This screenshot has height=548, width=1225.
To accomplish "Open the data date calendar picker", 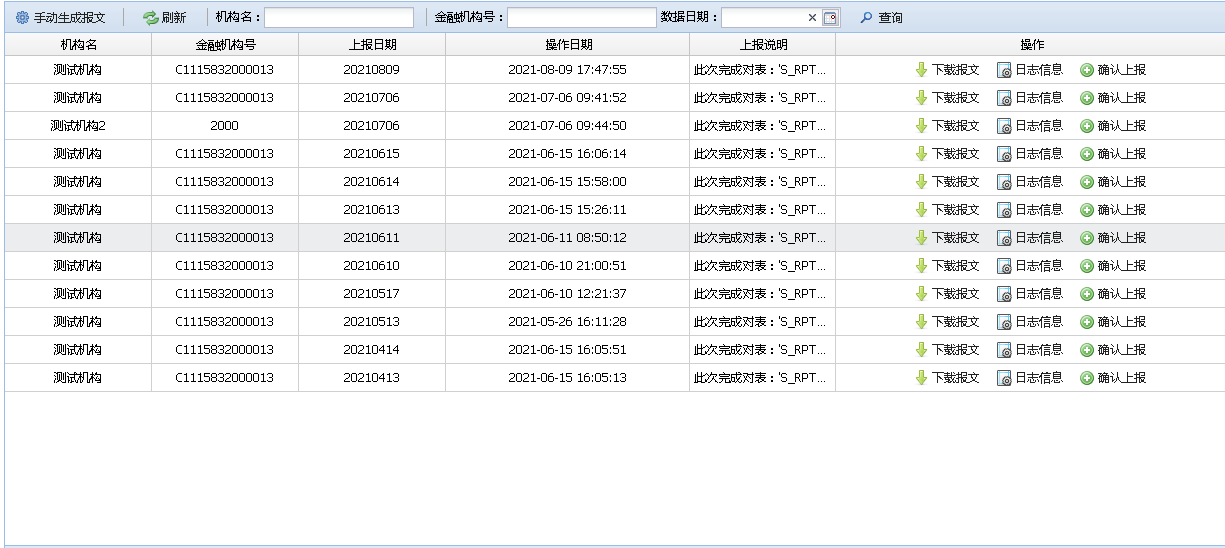I will (830, 18).
